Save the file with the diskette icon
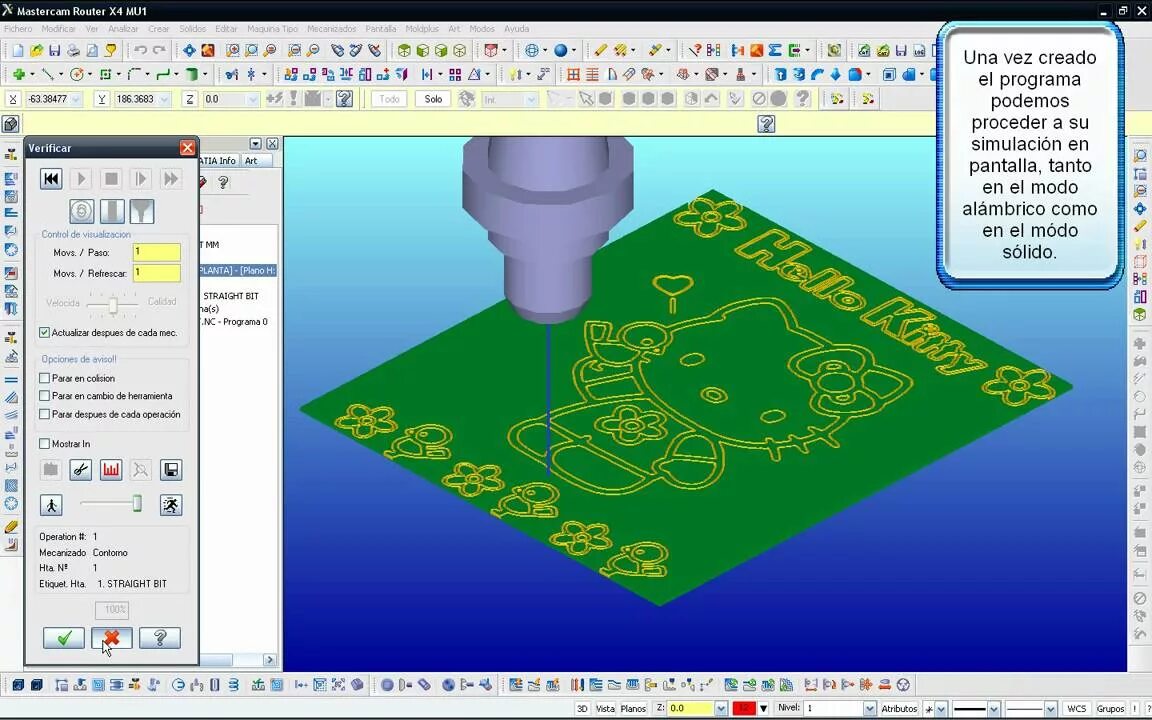Screen dimensions: 1152x720 tap(54, 51)
